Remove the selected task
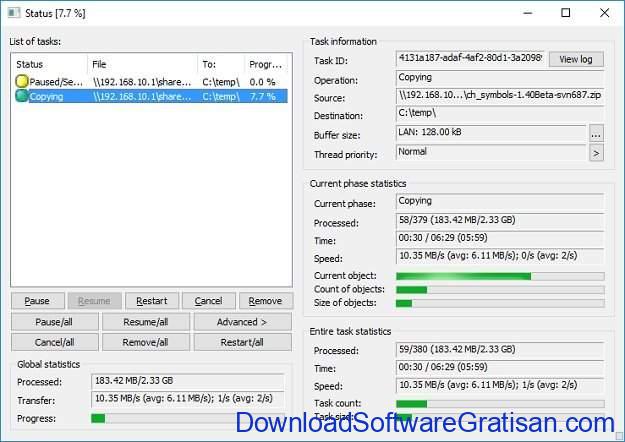625x442 pixels. coord(265,301)
